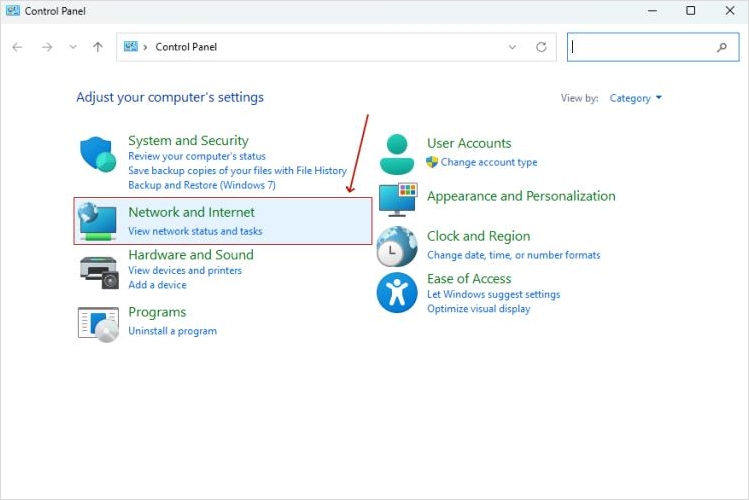The image size is (749, 500).
Task: Open Clock and Region heading
Action: 479,236
